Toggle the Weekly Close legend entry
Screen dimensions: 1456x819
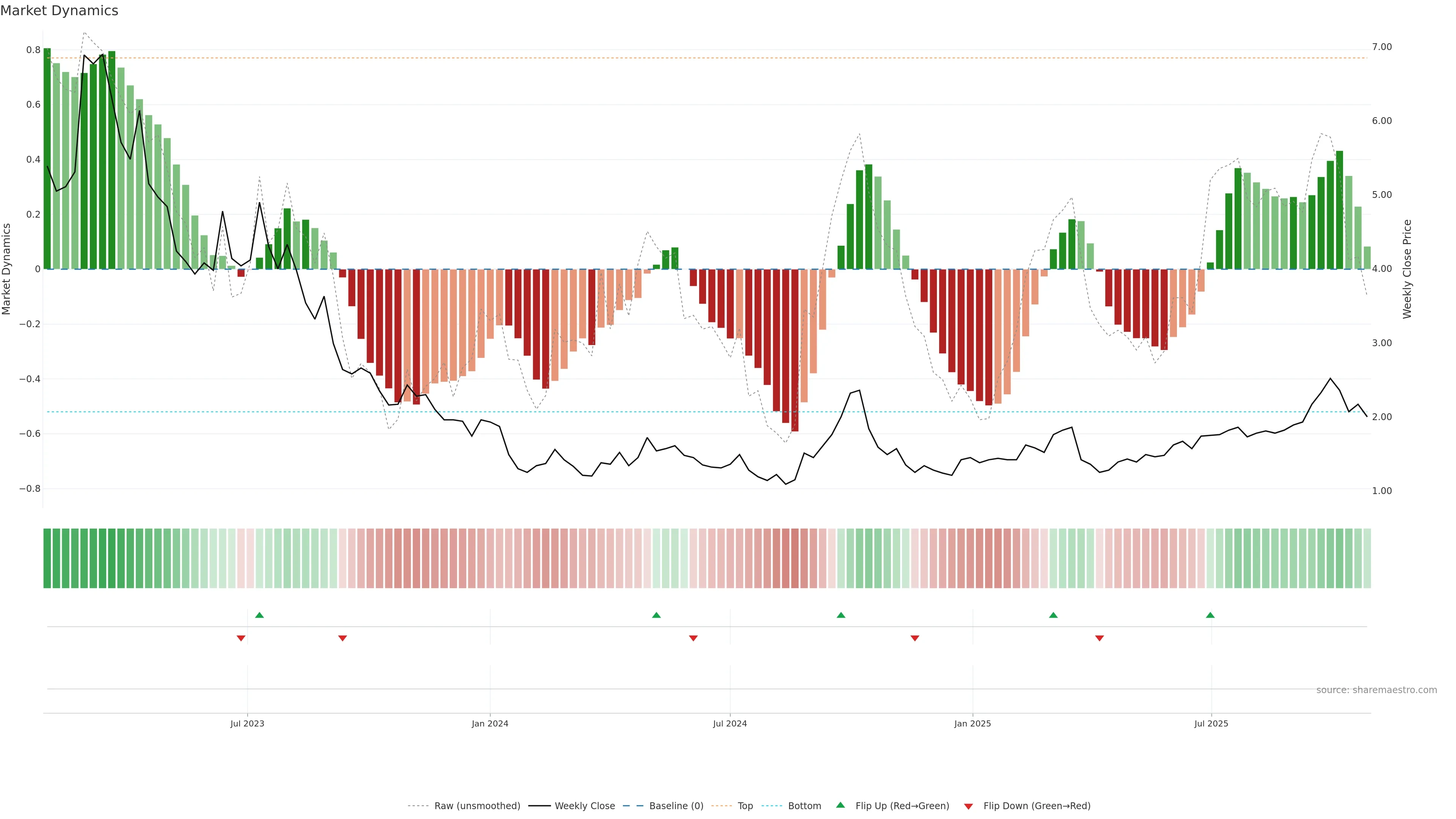coord(584,806)
